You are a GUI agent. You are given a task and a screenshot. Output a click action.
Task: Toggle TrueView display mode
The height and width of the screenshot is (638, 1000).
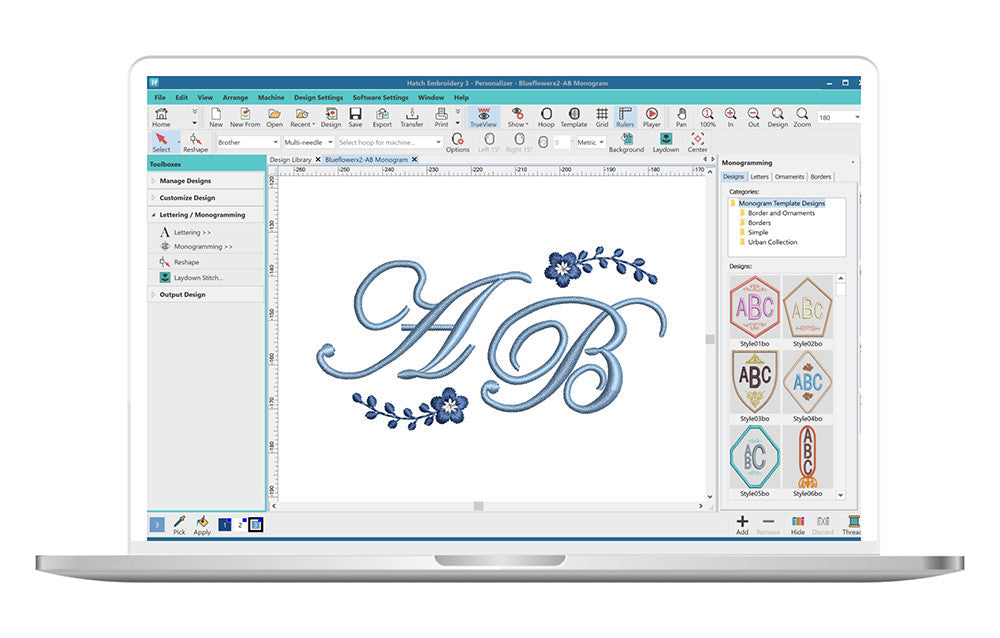click(x=484, y=117)
